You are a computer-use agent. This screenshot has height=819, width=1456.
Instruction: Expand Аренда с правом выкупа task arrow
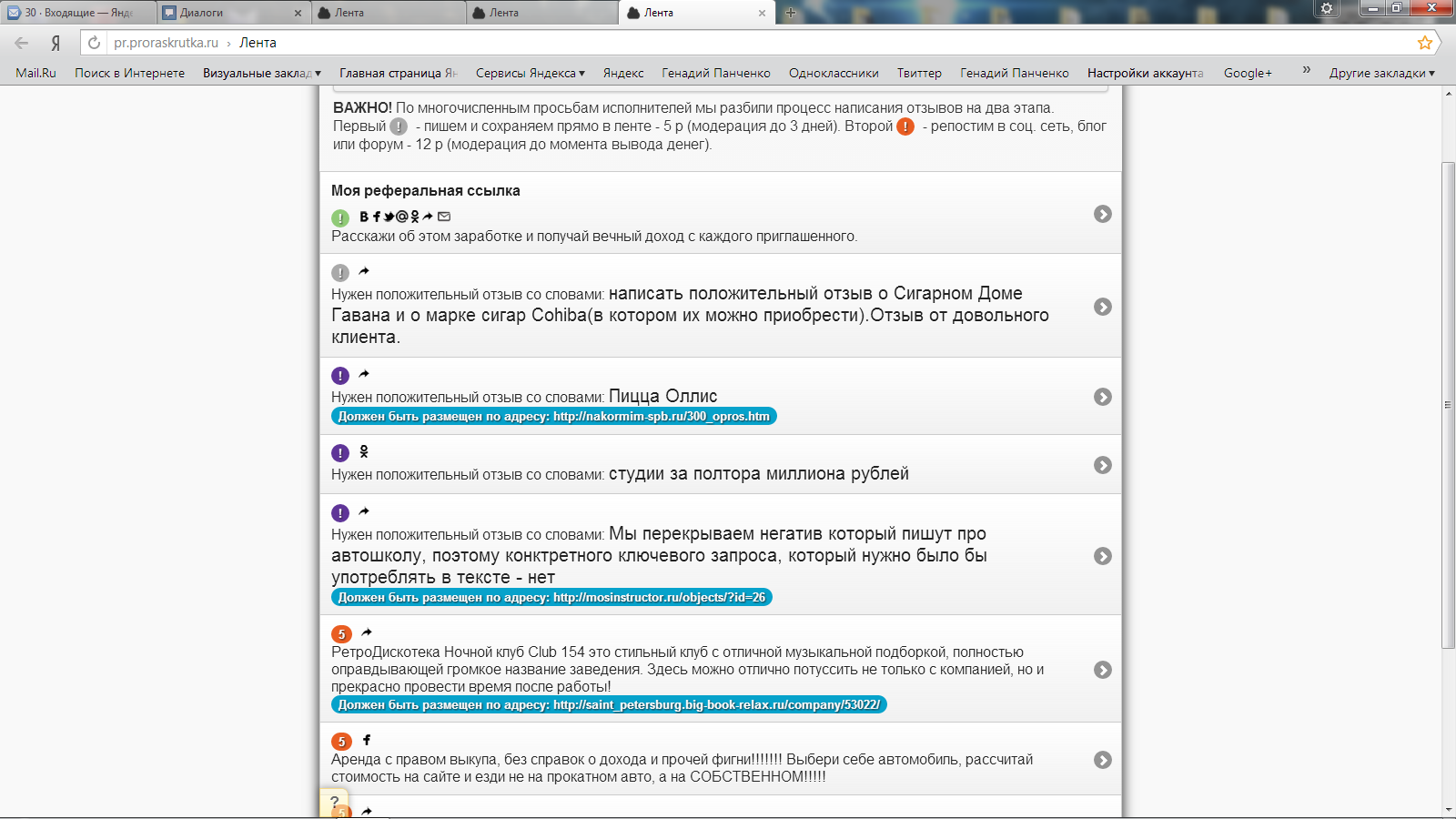(1103, 760)
